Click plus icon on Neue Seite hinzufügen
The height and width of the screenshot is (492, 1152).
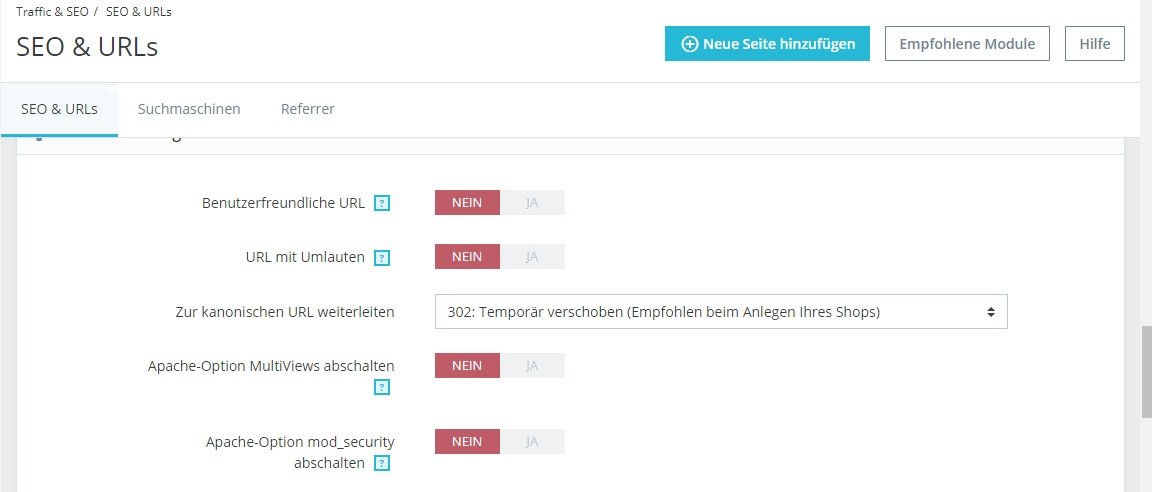(689, 44)
